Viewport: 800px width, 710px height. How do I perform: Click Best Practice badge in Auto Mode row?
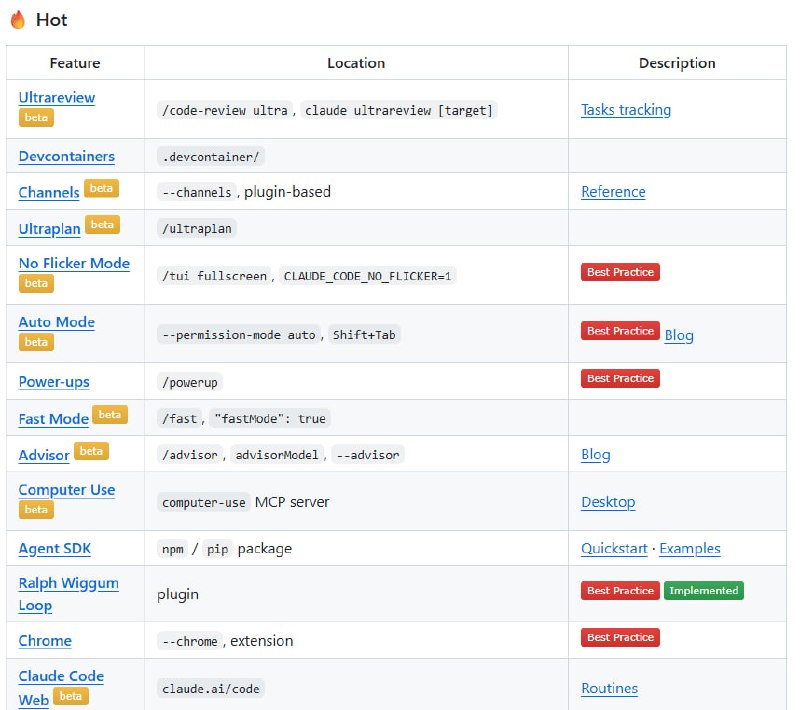click(620, 331)
